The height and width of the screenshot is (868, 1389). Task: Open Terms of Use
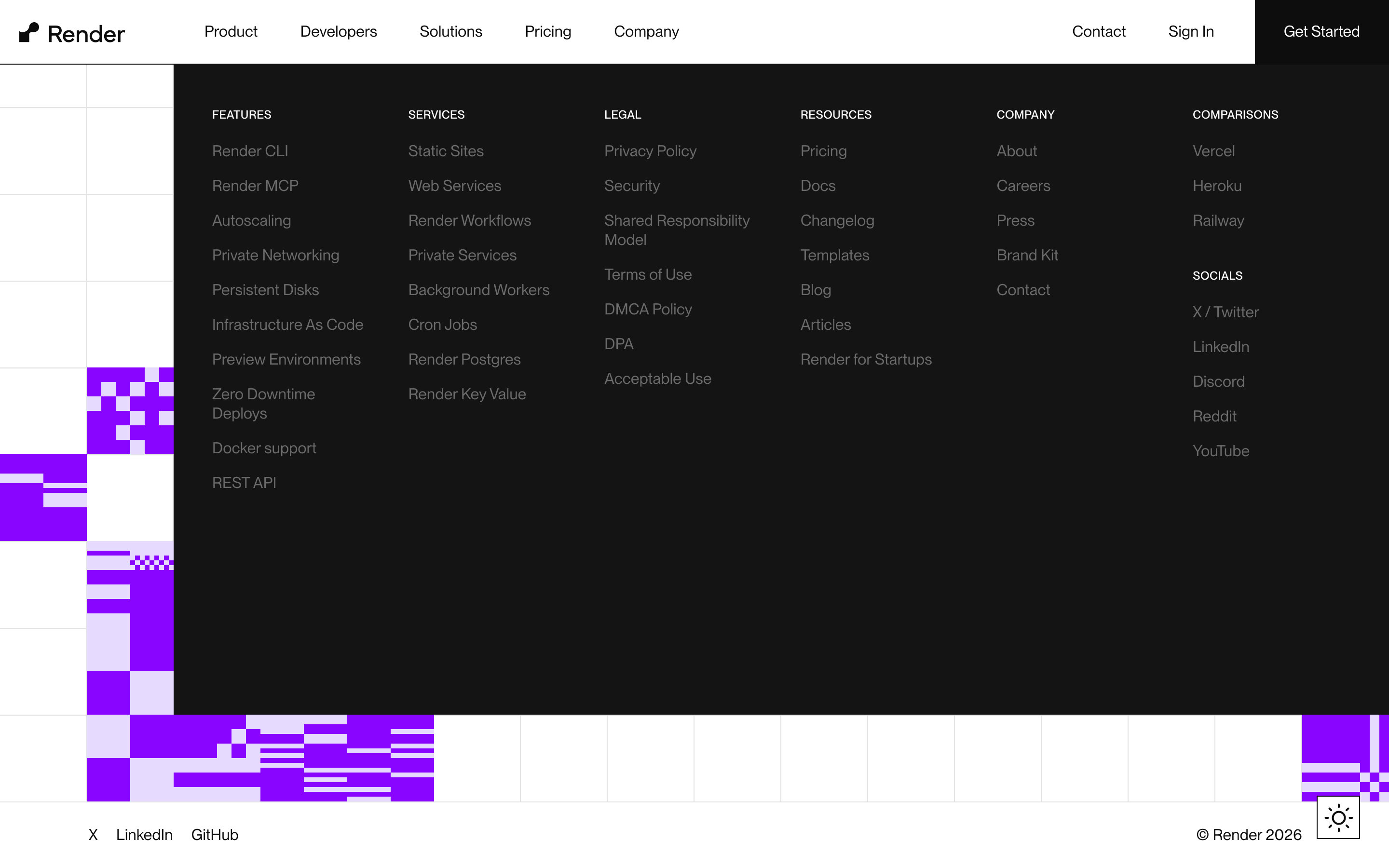[x=648, y=274]
